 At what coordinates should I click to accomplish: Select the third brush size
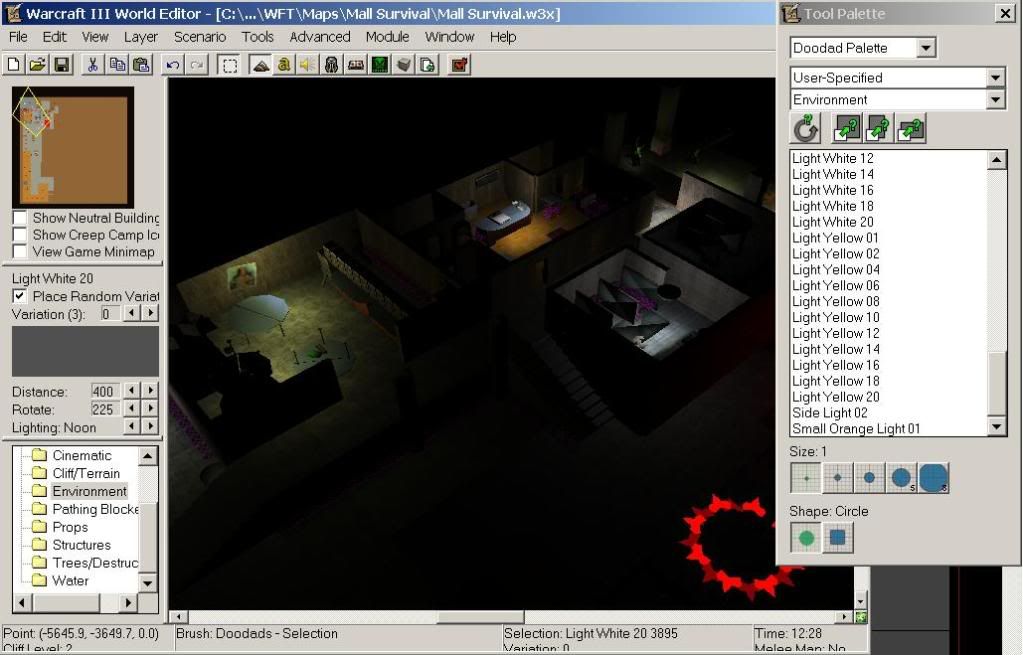tap(870, 478)
